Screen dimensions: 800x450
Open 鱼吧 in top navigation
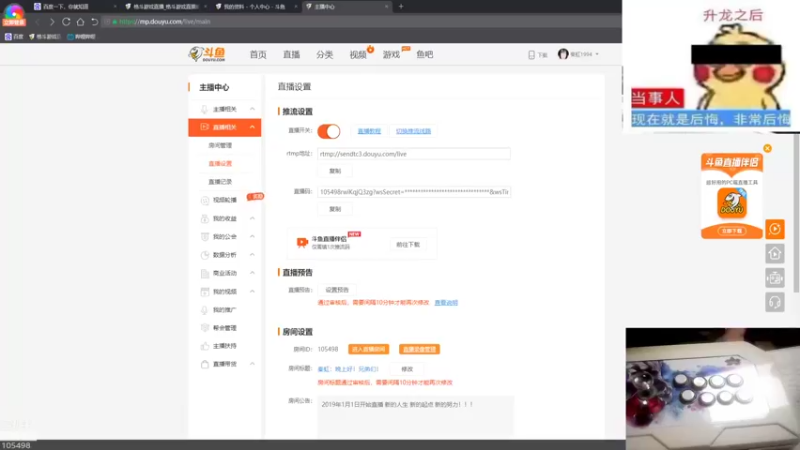[424, 55]
